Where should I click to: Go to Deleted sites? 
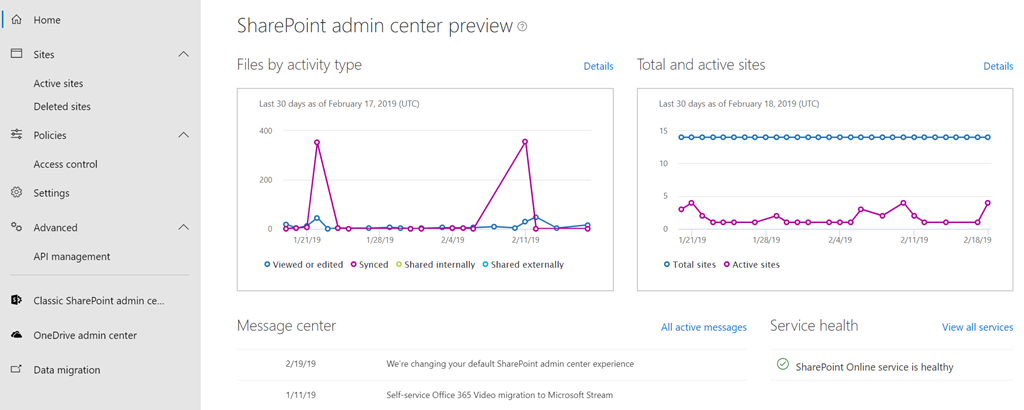pyautogui.click(x=62, y=106)
